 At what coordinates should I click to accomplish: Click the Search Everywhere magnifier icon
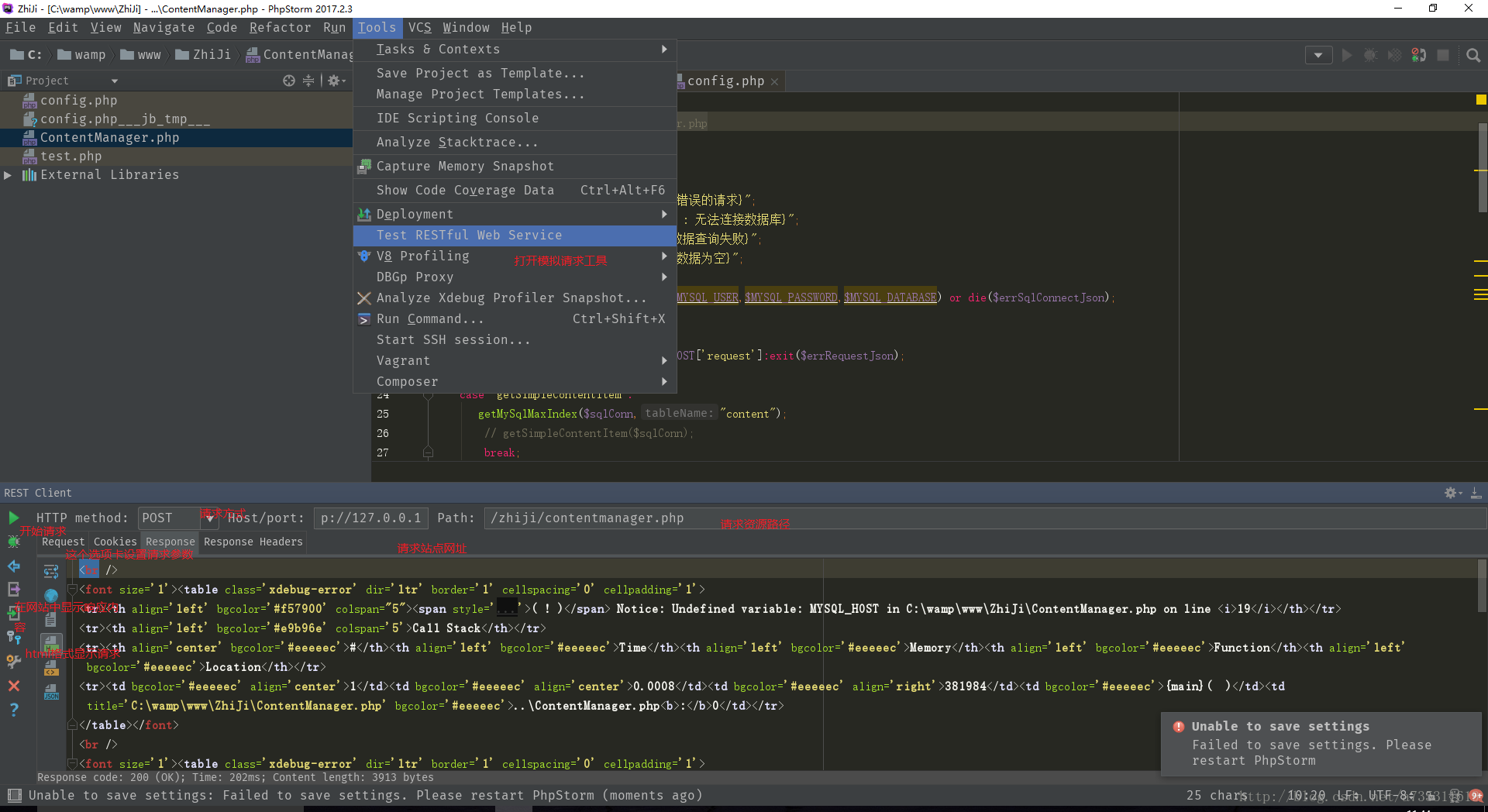[1473, 56]
